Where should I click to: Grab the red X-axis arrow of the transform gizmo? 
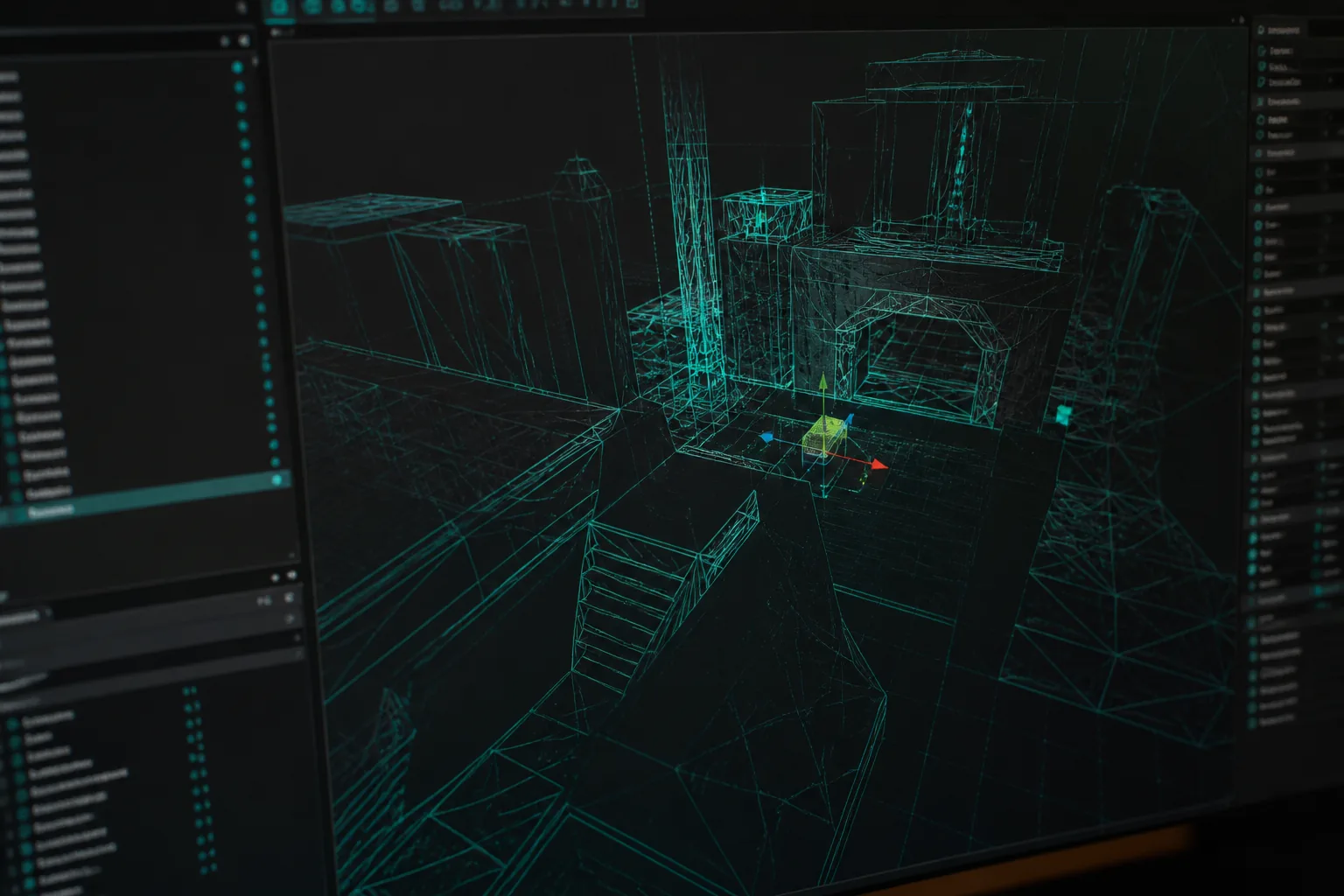point(878,465)
